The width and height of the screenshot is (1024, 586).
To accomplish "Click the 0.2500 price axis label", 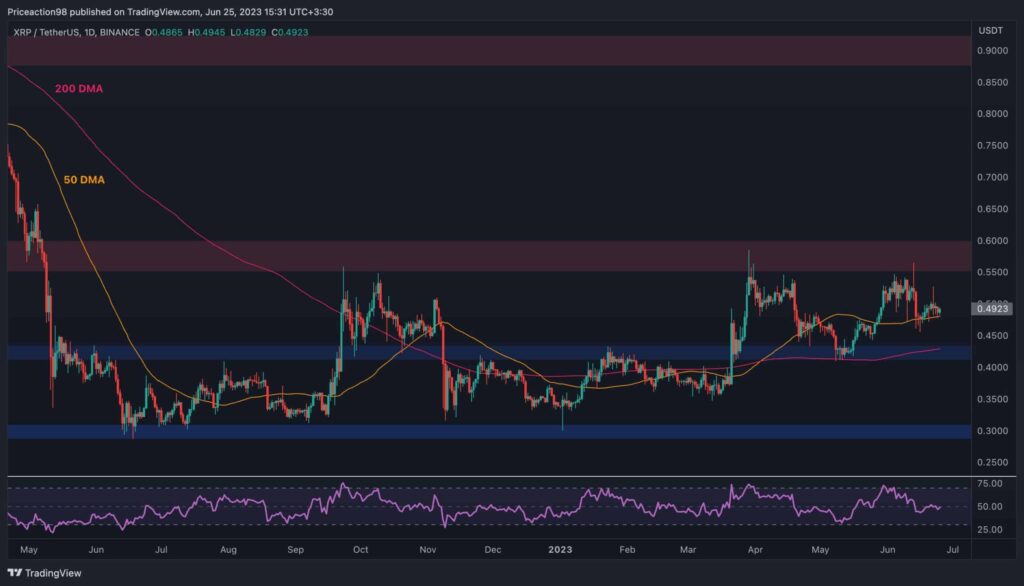I will point(992,463).
